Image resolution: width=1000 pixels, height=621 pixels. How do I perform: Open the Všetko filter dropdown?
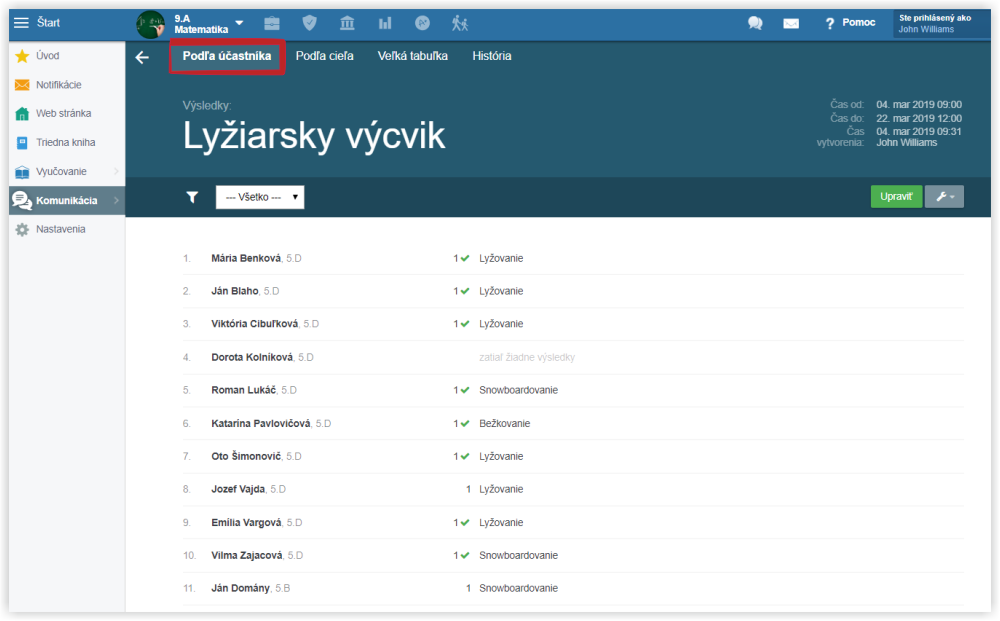pos(260,198)
